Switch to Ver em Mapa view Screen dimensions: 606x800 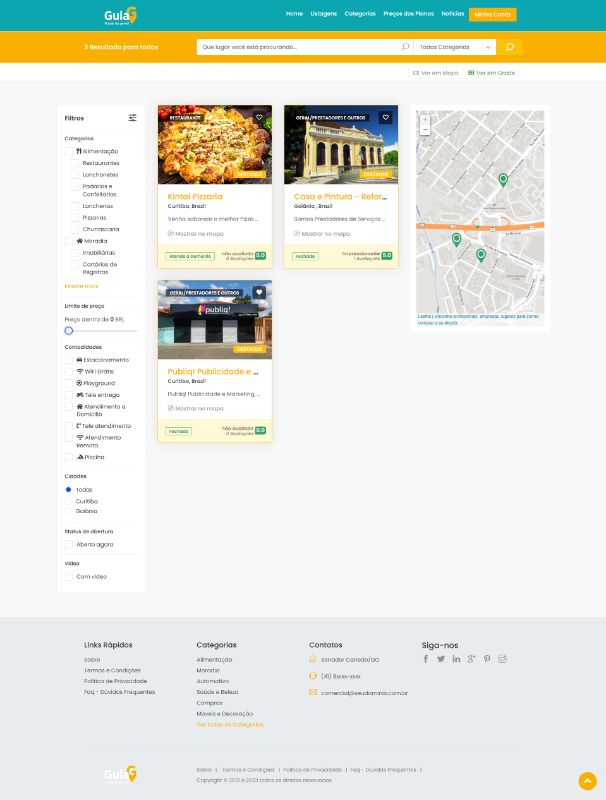435,73
